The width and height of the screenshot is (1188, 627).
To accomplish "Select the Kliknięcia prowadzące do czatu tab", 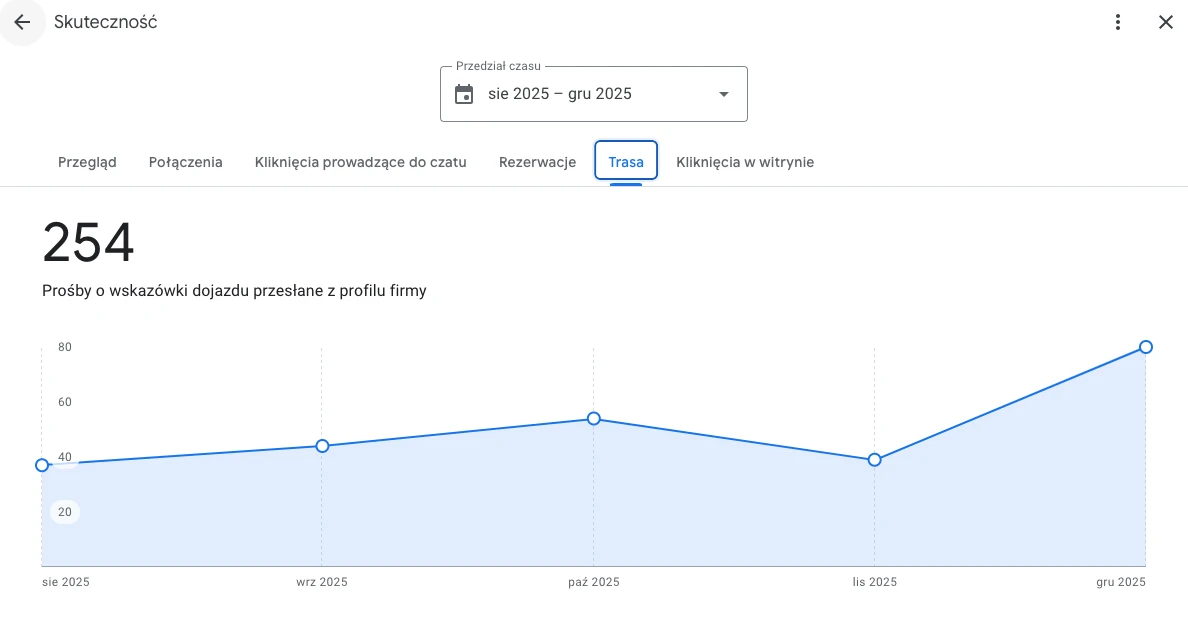I will (360, 162).
